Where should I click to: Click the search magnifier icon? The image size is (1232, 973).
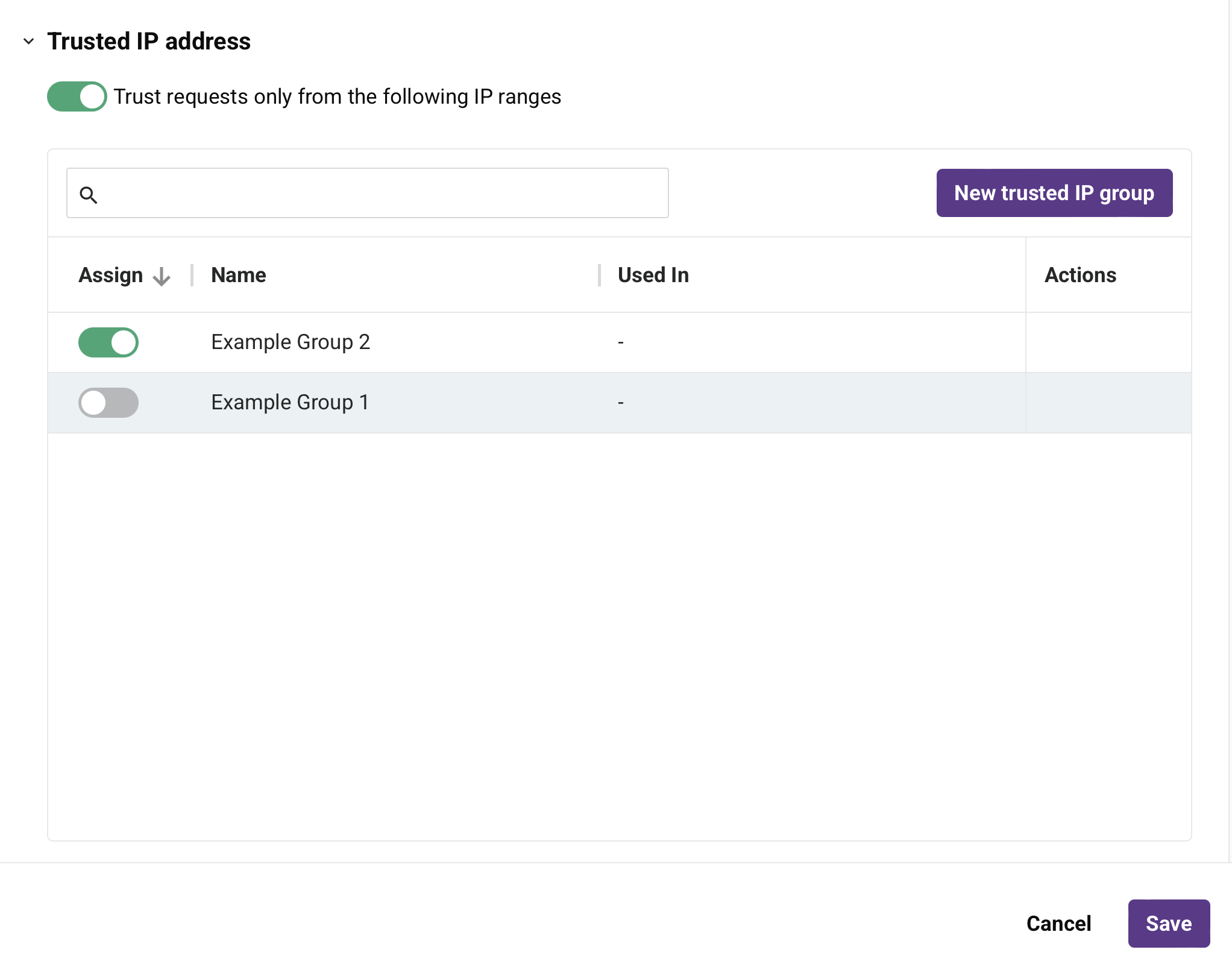89,195
